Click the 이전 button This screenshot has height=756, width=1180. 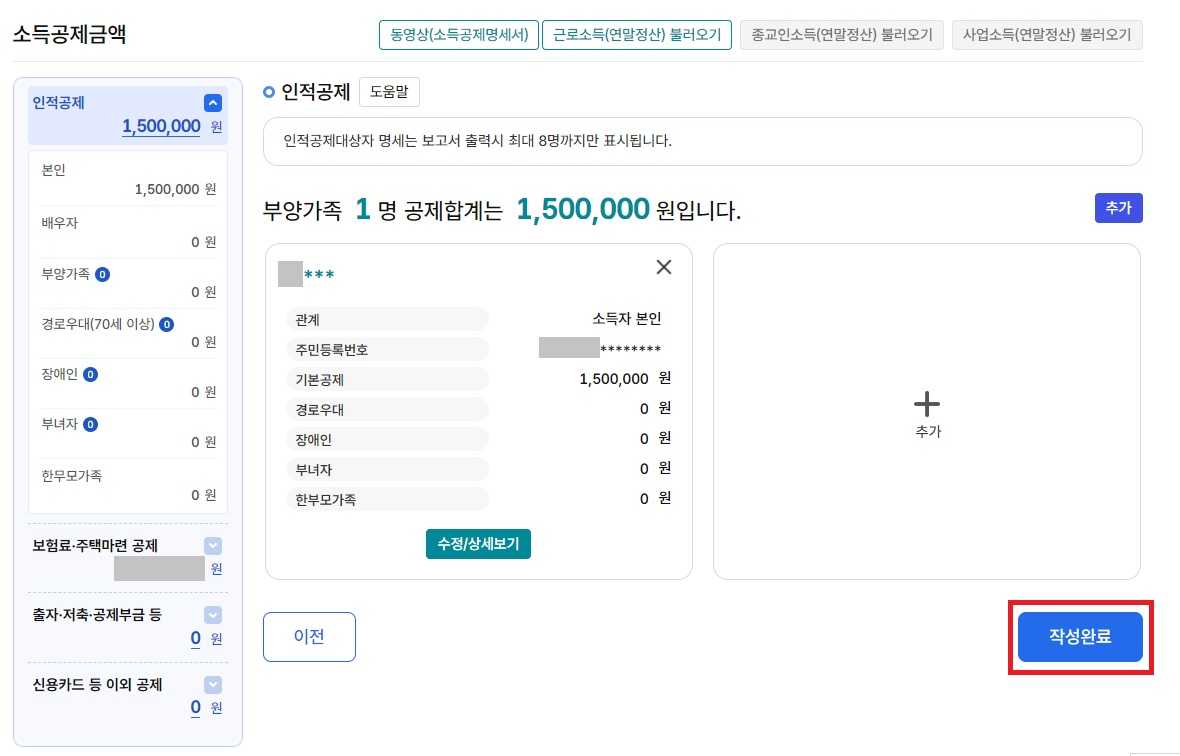click(x=309, y=636)
